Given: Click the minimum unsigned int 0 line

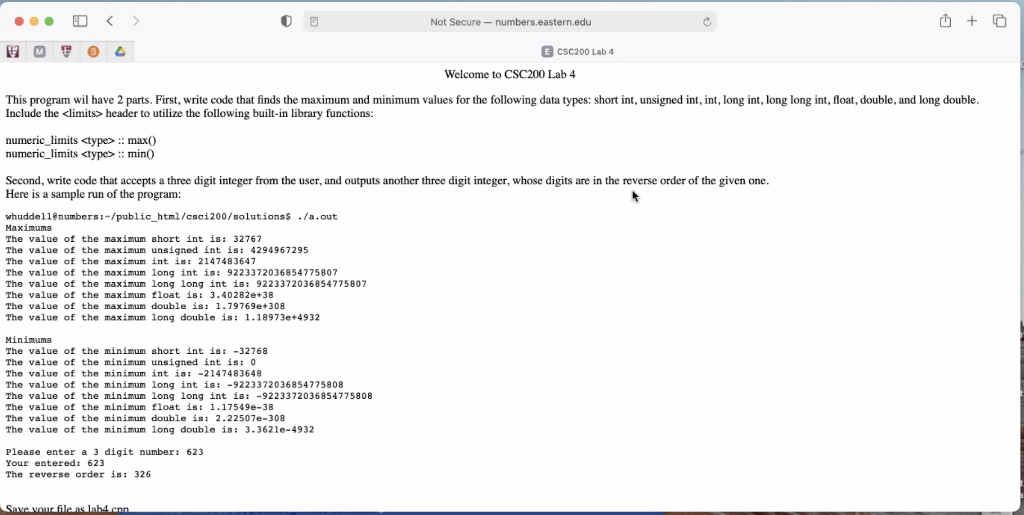Looking at the screenshot, I should point(131,362).
